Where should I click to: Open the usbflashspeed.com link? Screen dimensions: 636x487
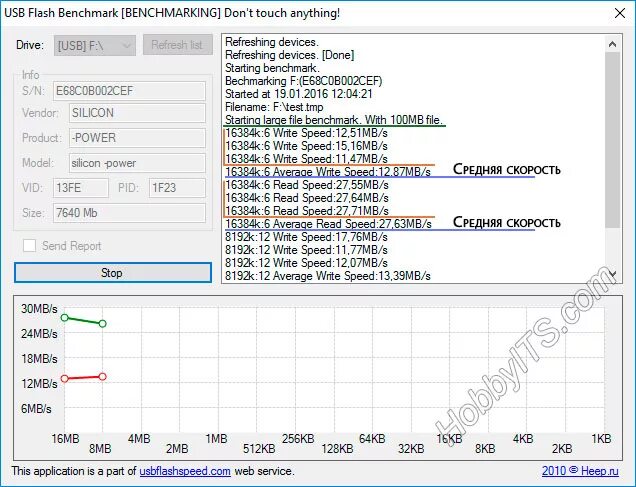pos(185,471)
